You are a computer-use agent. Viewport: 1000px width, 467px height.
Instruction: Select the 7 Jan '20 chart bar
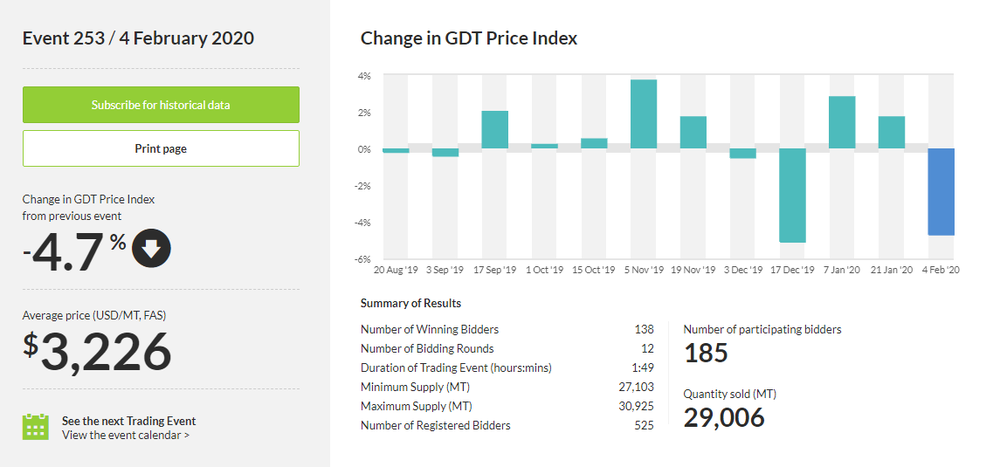pyautogui.click(x=842, y=123)
